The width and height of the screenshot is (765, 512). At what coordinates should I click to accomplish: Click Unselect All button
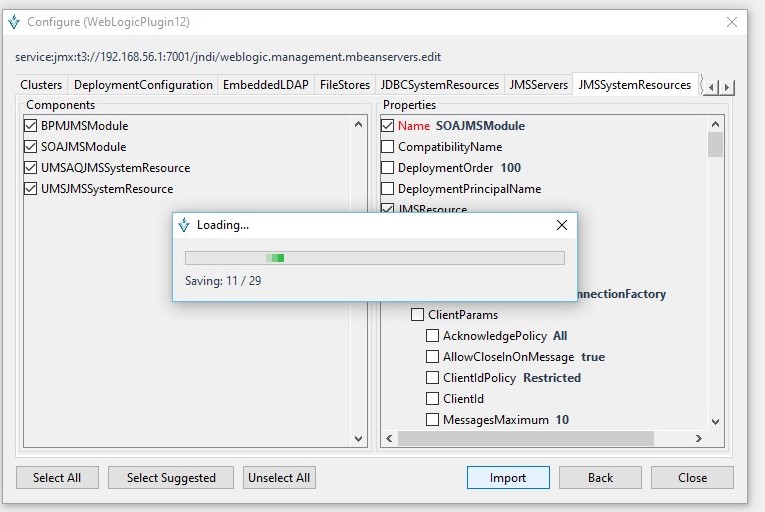coord(280,478)
